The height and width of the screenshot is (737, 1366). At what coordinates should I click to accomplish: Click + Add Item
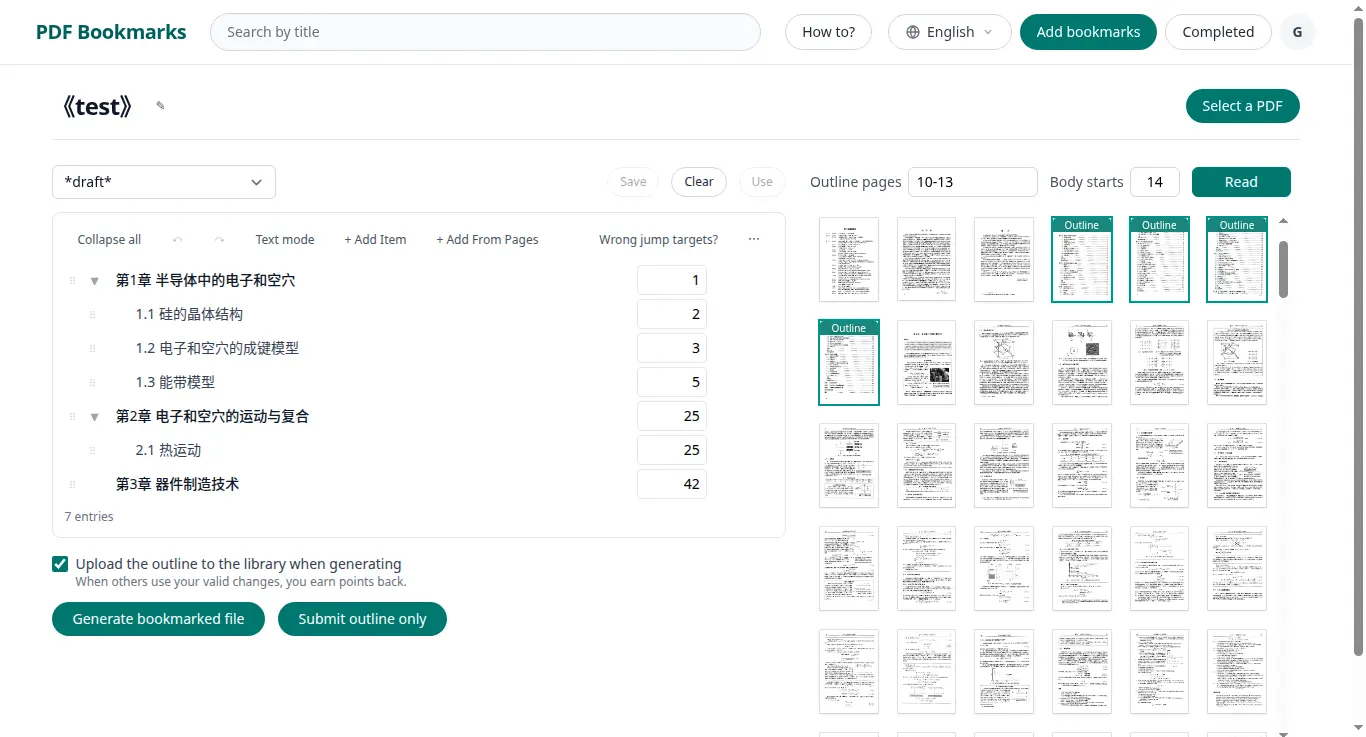375,240
